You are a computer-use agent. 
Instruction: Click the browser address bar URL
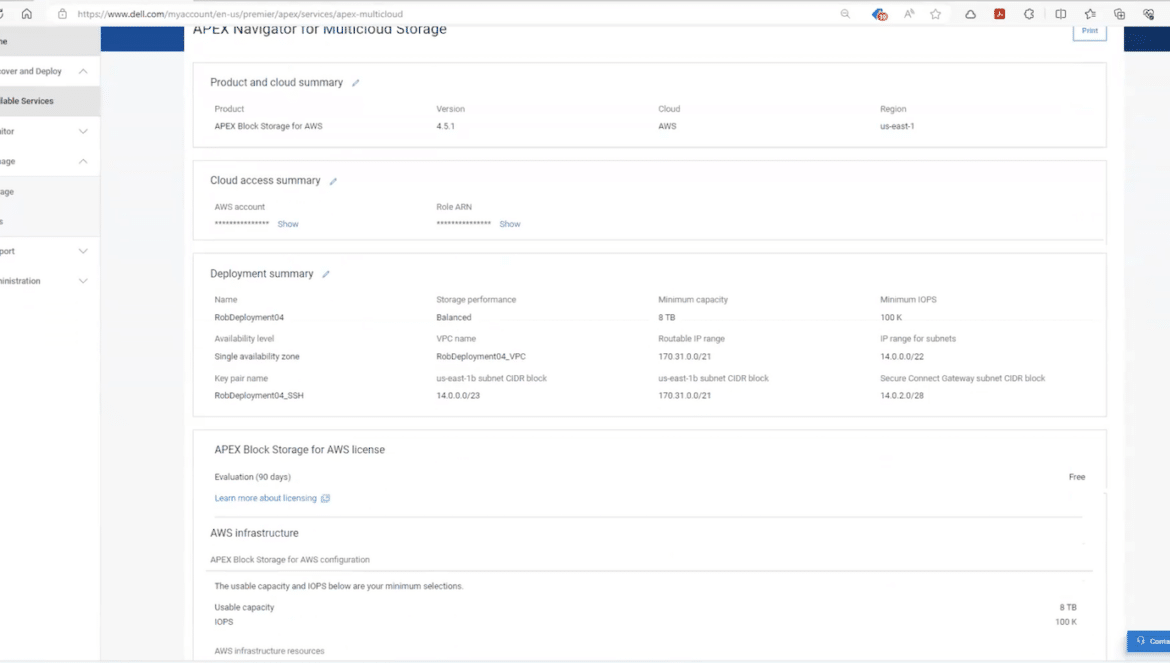pyautogui.click(x=240, y=13)
